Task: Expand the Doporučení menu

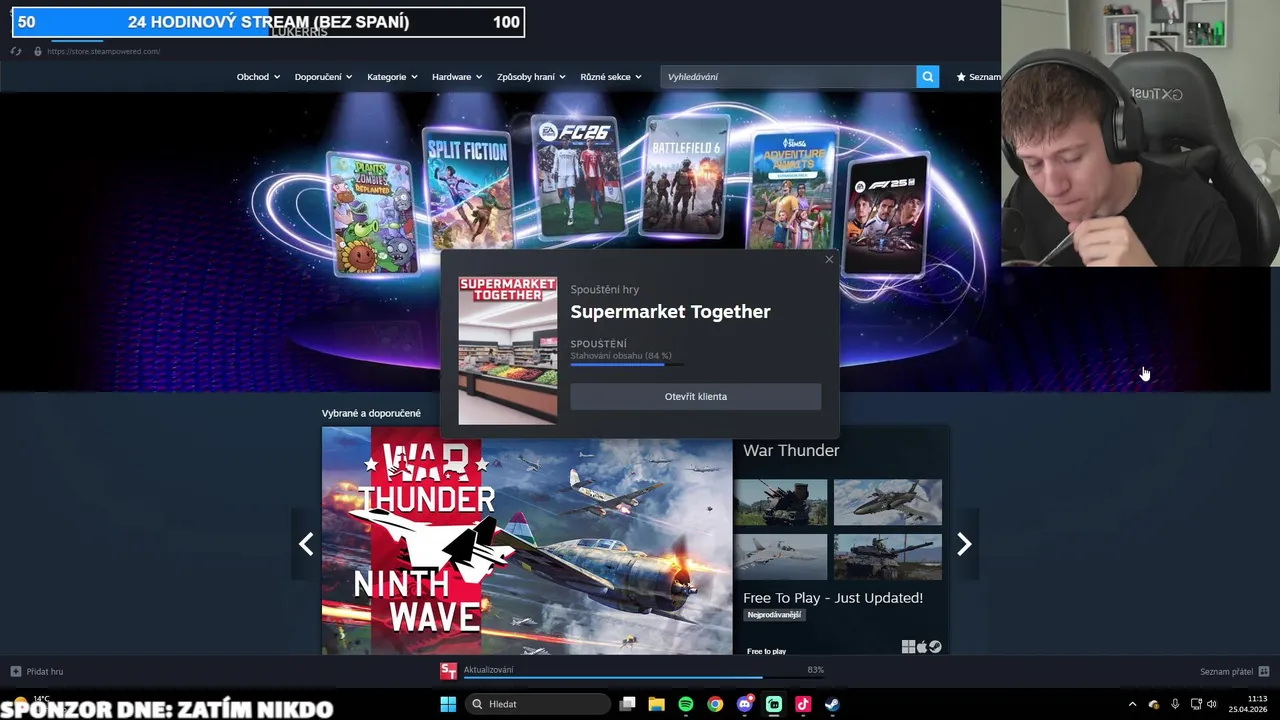Action: pos(323,77)
